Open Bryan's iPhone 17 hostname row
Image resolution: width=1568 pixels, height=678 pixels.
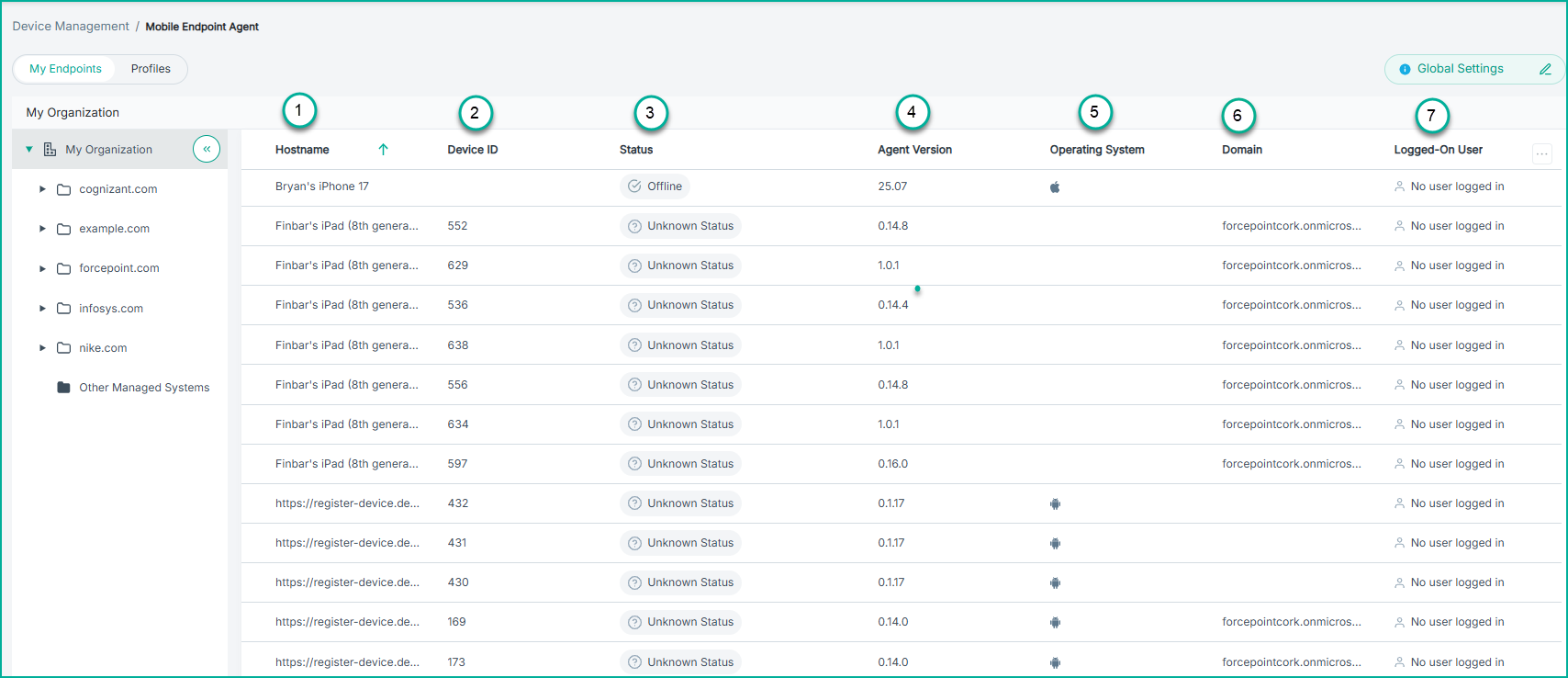click(322, 186)
